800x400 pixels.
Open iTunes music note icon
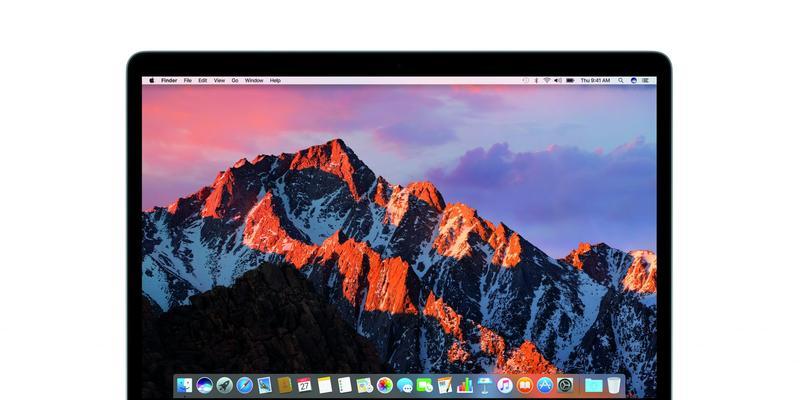pos(505,385)
